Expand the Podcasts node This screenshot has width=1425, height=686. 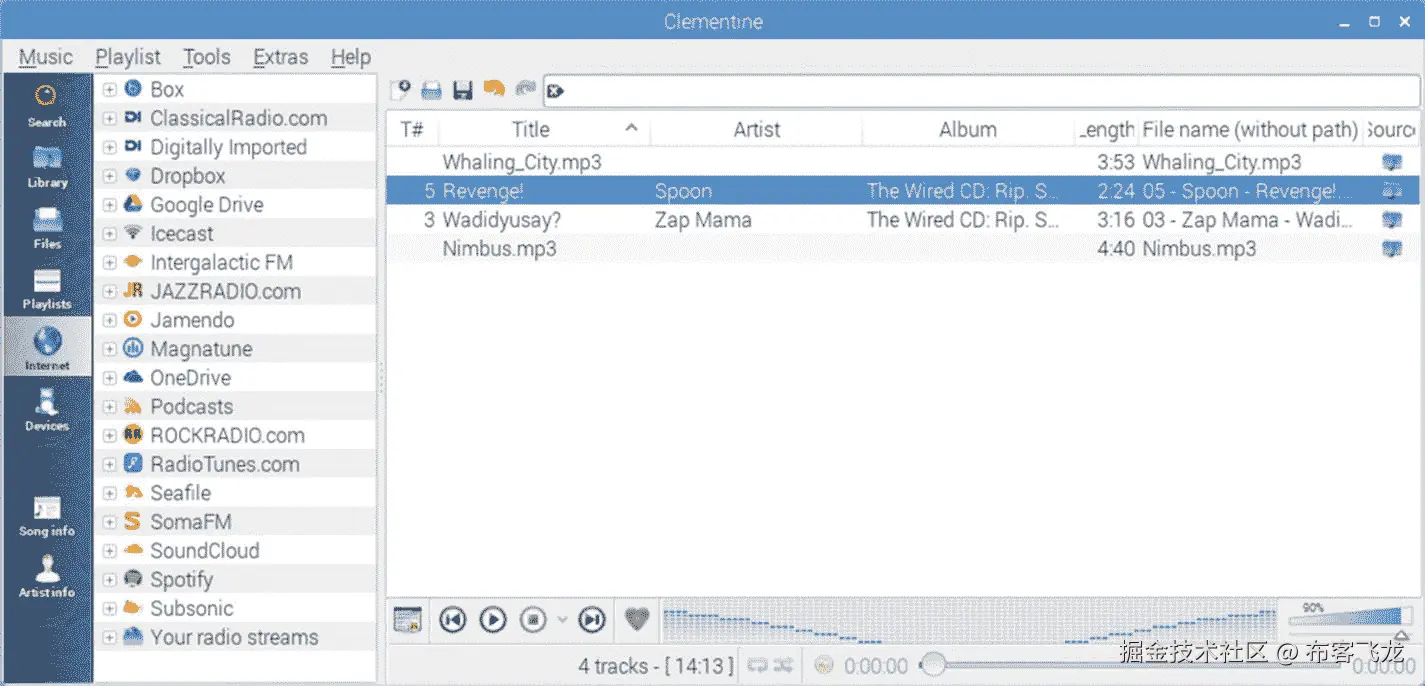pyautogui.click(x=110, y=407)
